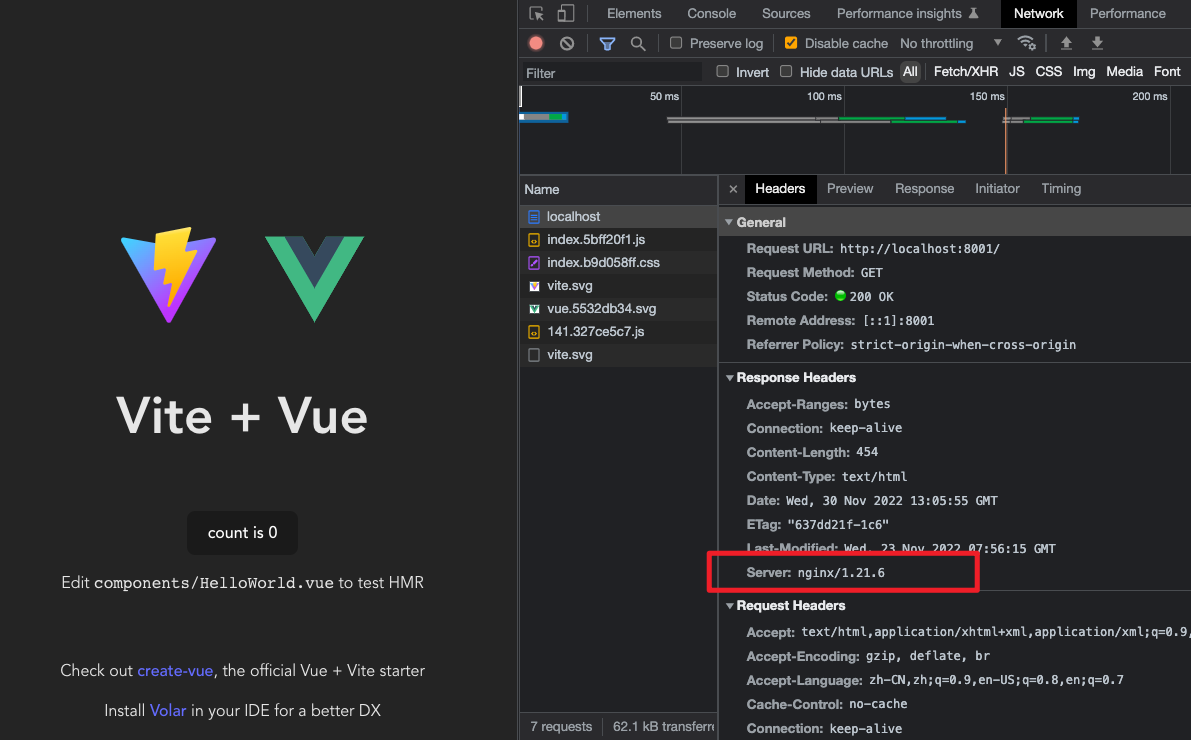Open the network search magnifier icon
Image resolution: width=1191 pixels, height=740 pixels.
point(638,43)
